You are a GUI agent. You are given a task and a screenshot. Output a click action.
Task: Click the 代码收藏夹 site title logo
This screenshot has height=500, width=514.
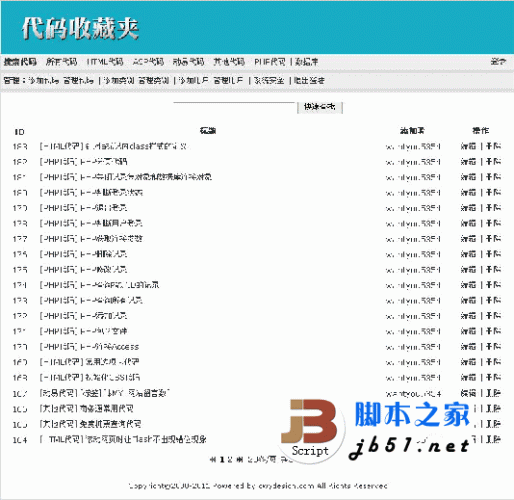click(80, 29)
